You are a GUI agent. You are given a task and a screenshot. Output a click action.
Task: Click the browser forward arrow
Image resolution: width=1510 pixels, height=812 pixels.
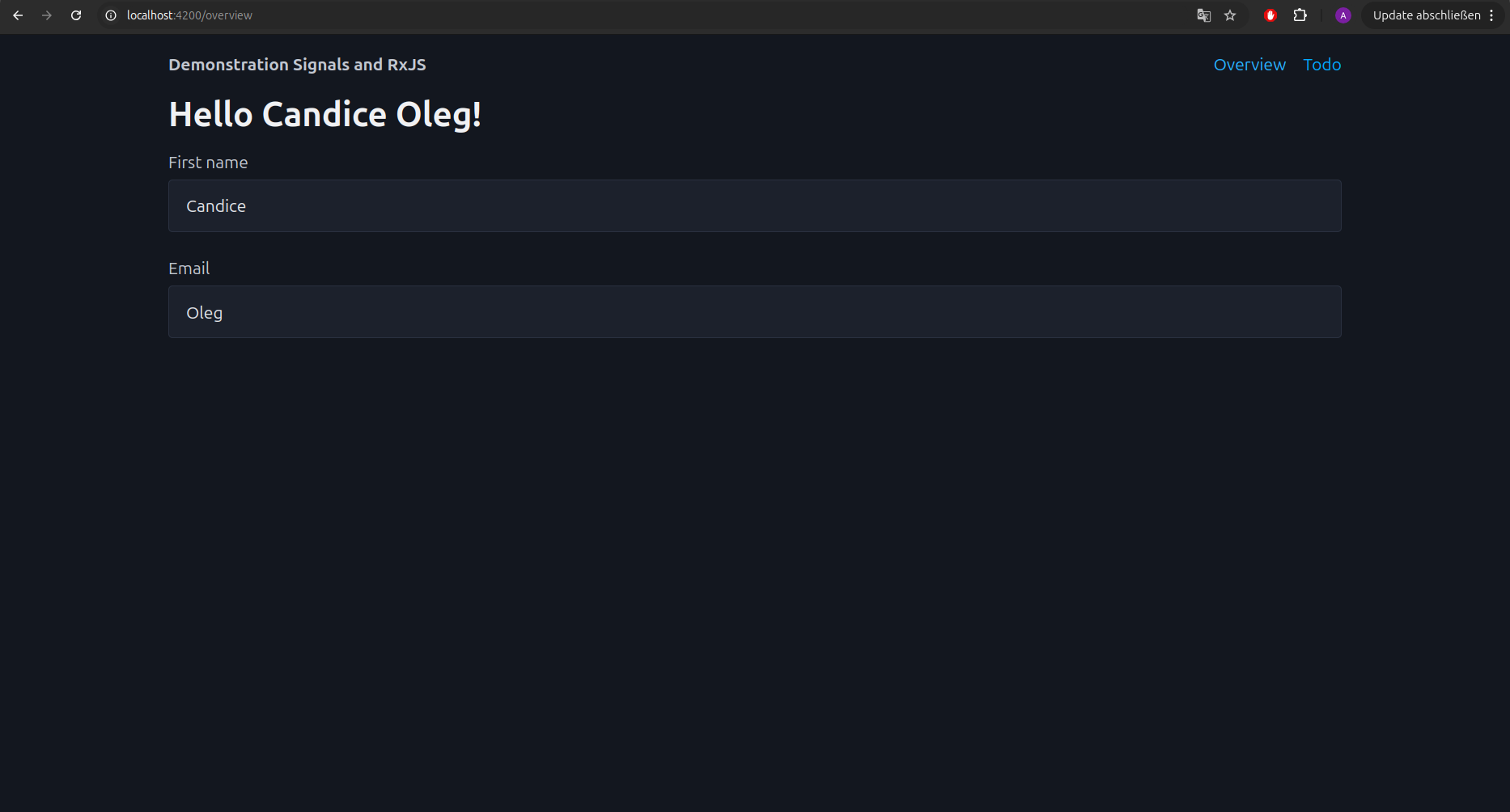tap(47, 15)
